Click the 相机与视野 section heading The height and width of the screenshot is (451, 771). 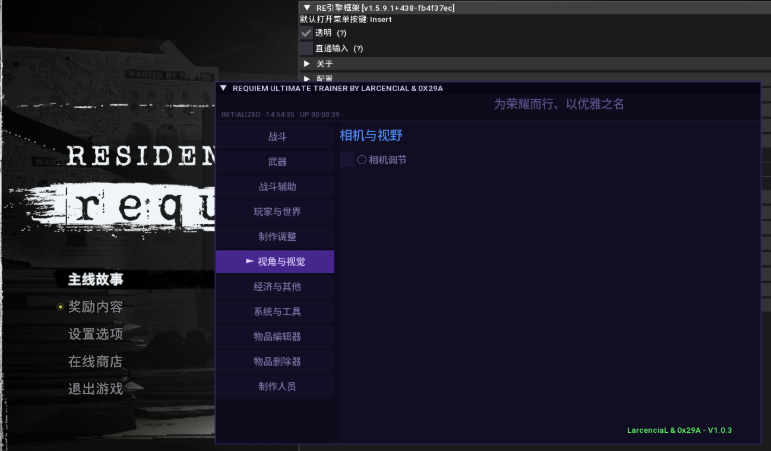pos(371,135)
